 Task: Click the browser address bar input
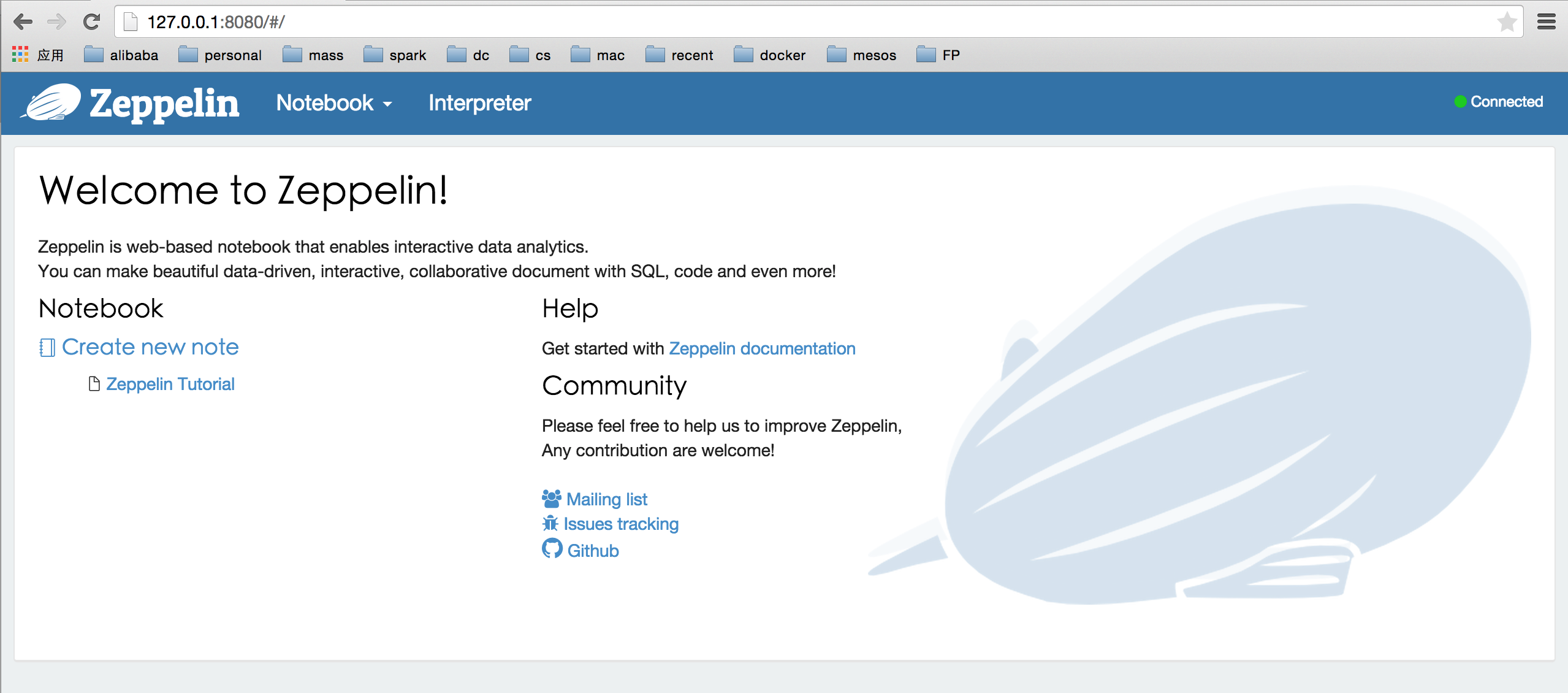(784, 22)
